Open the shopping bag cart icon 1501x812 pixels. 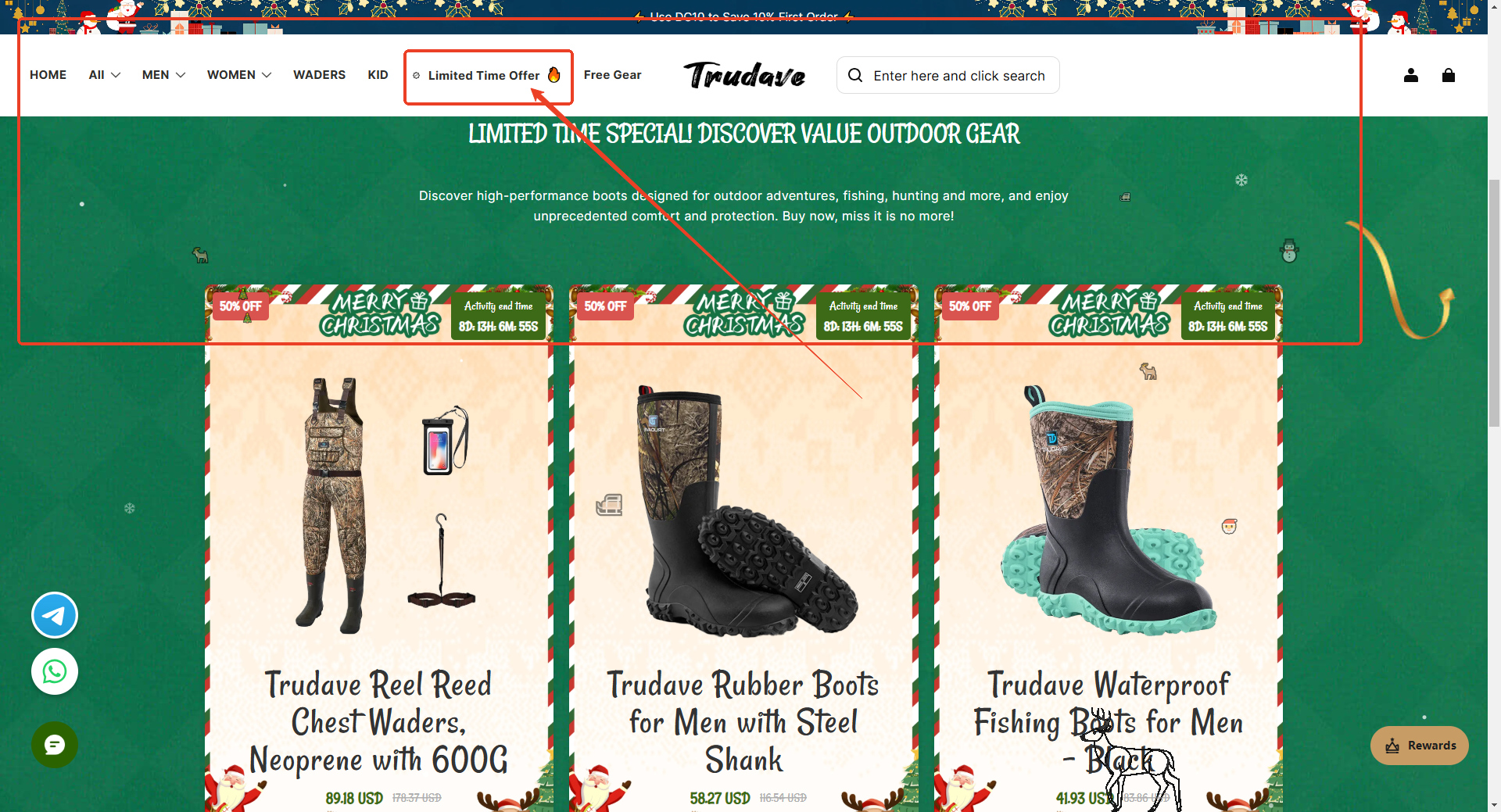1449,75
